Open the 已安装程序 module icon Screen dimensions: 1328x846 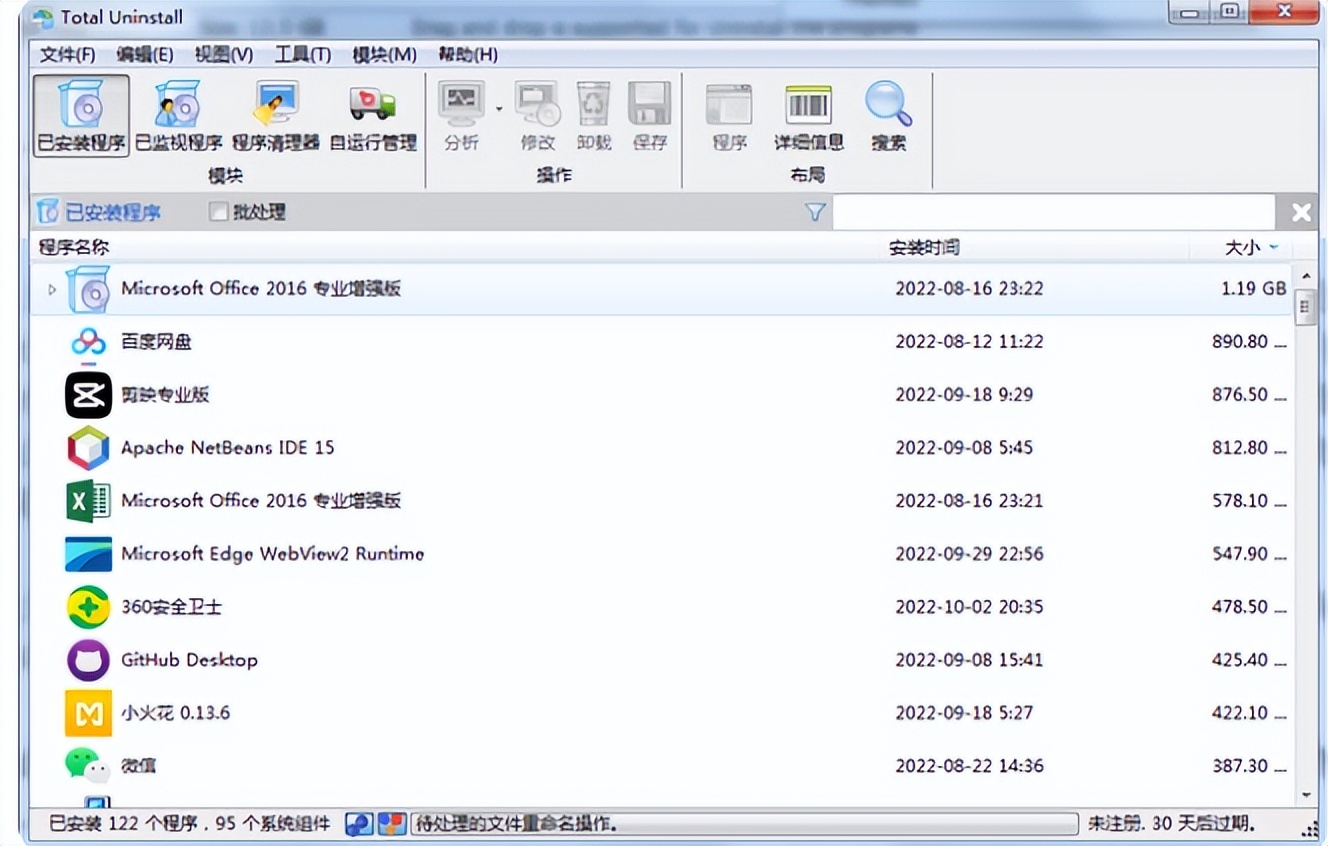[x=80, y=115]
